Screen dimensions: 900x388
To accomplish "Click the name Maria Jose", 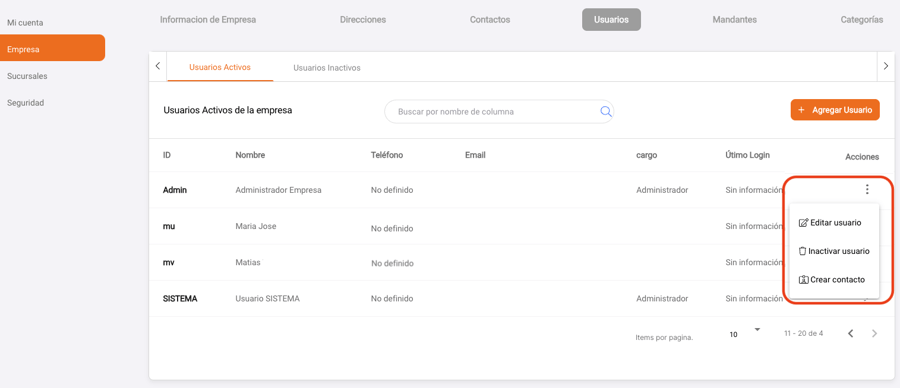I will (x=255, y=226).
